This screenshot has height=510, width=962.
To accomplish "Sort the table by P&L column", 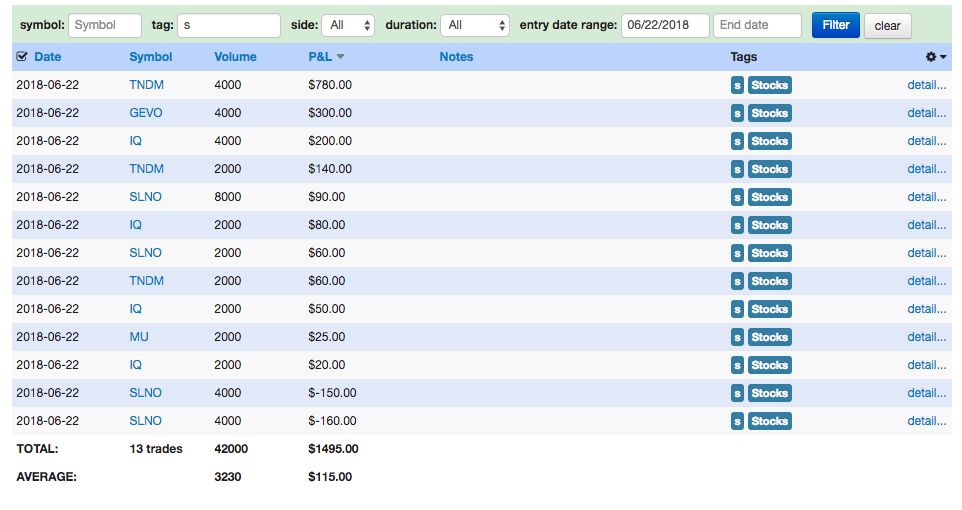I will (320, 56).
